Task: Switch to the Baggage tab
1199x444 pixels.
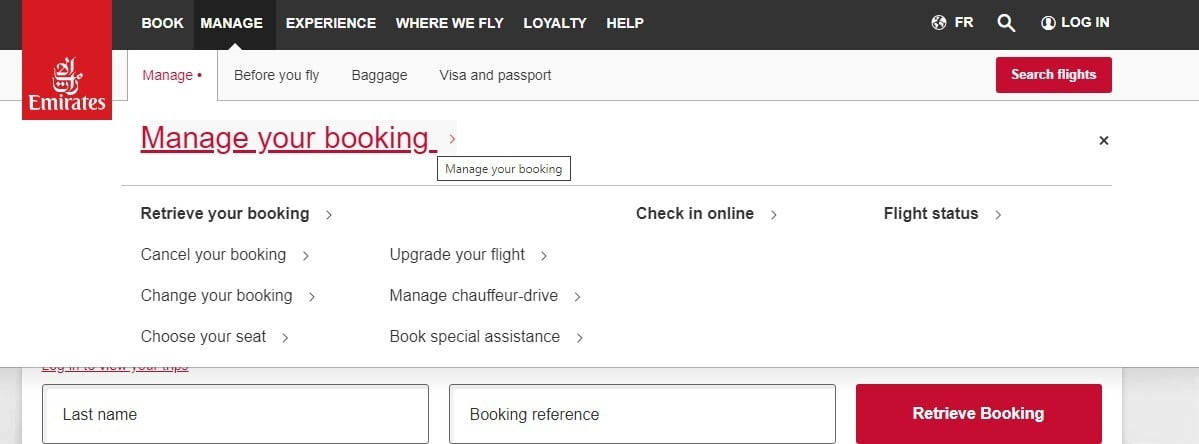Action: click(x=379, y=75)
